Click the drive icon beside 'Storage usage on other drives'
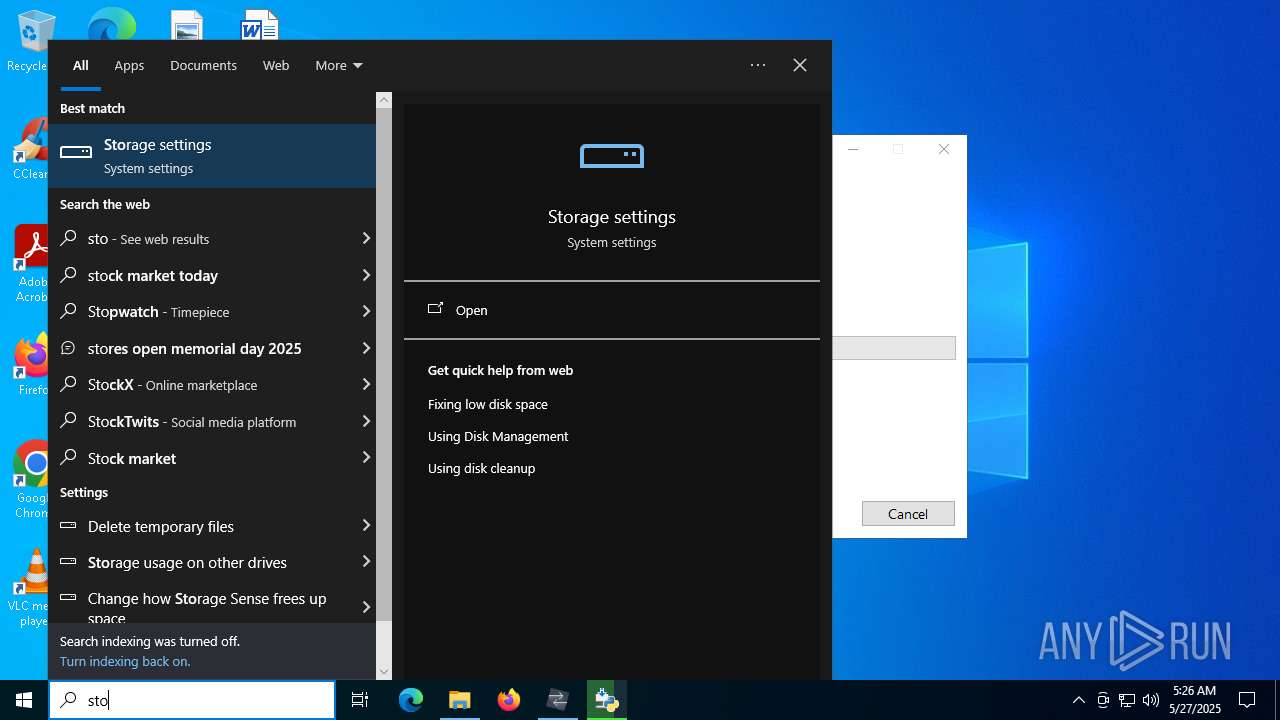This screenshot has height=720, width=1280. tap(69, 562)
